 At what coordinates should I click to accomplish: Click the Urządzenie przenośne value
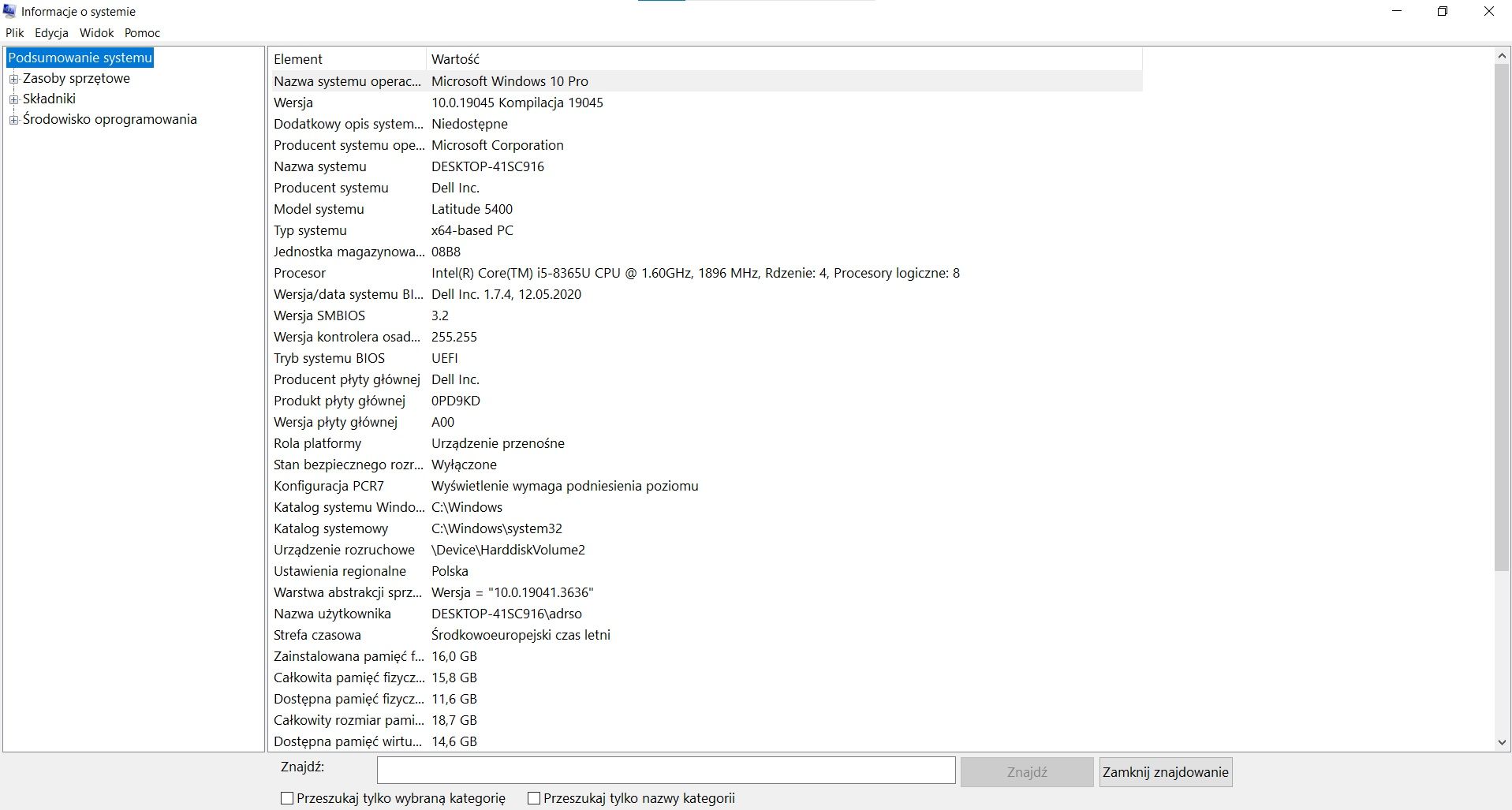[x=498, y=443]
